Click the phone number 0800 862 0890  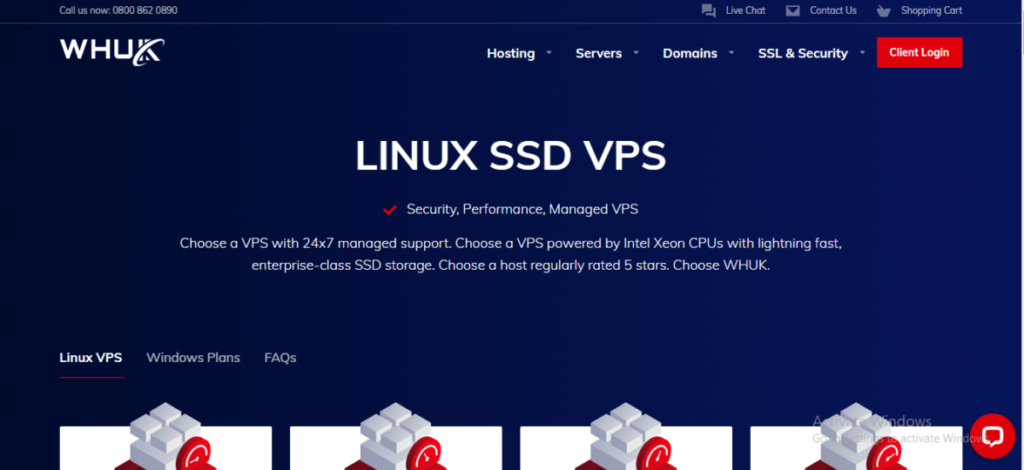pos(145,10)
